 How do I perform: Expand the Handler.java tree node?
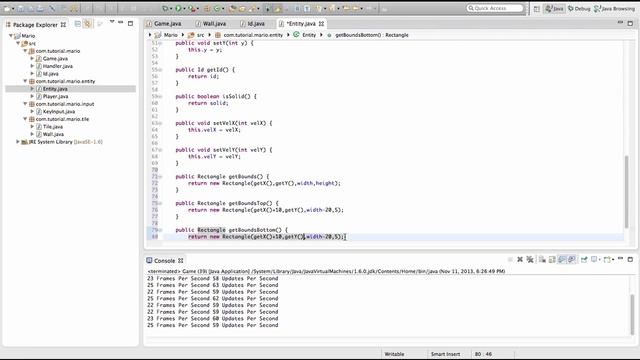click(32, 66)
